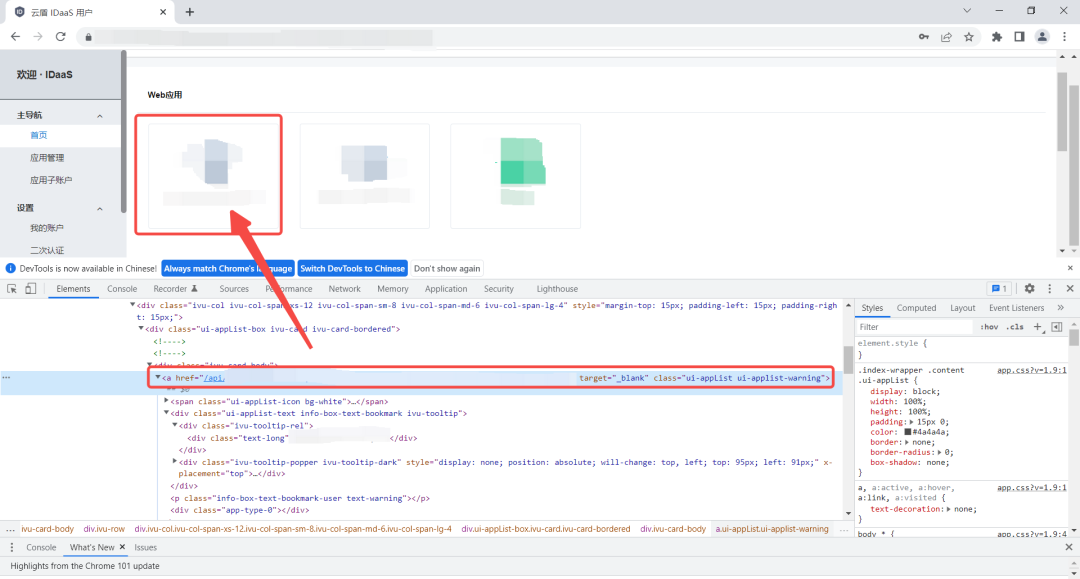The height and width of the screenshot is (579, 1080).
Task: Open 应用管理 in the sidebar
Action: coord(47,158)
